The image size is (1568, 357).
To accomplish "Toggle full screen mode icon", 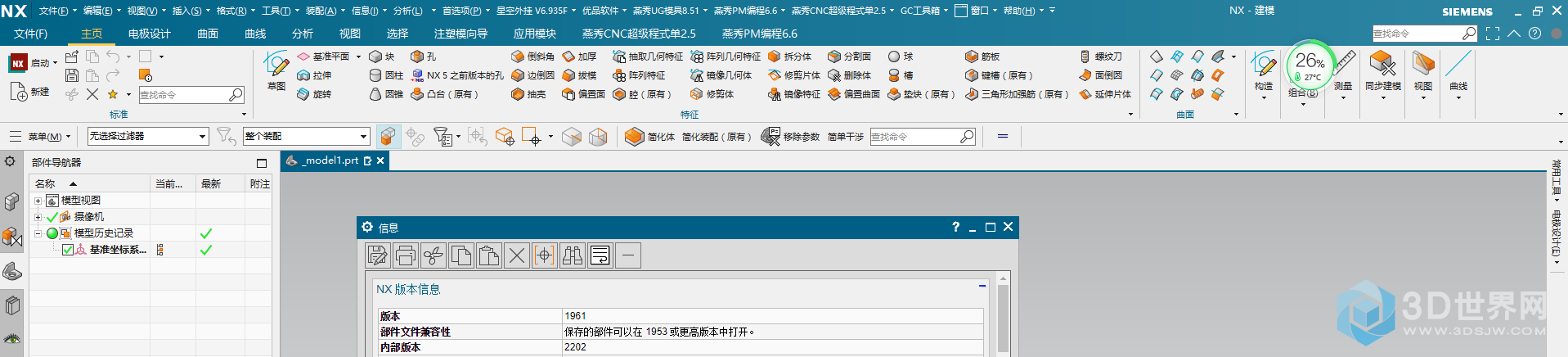I will coord(1493,34).
